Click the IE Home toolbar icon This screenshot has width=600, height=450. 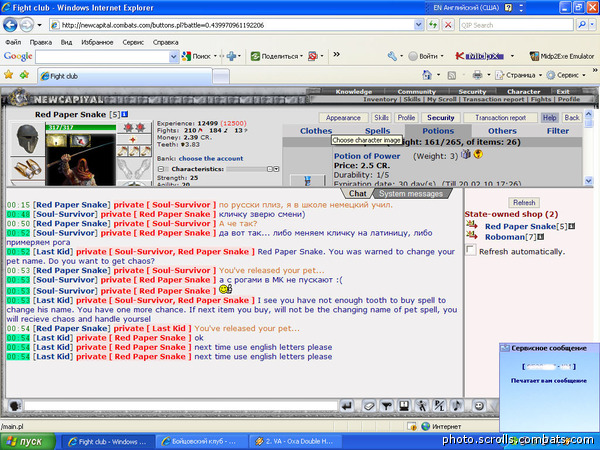pyautogui.click(x=427, y=75)
